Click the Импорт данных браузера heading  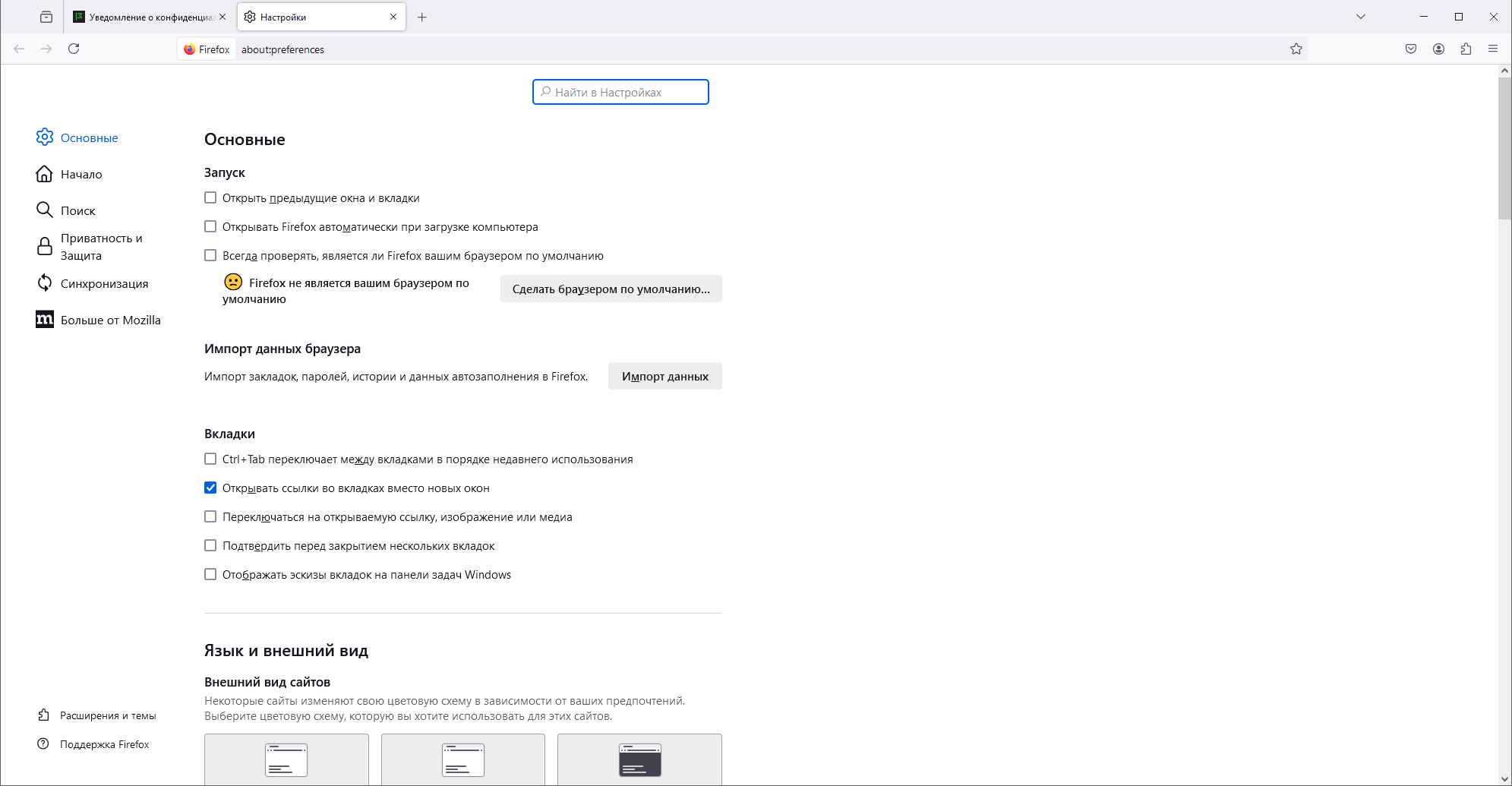283,349
